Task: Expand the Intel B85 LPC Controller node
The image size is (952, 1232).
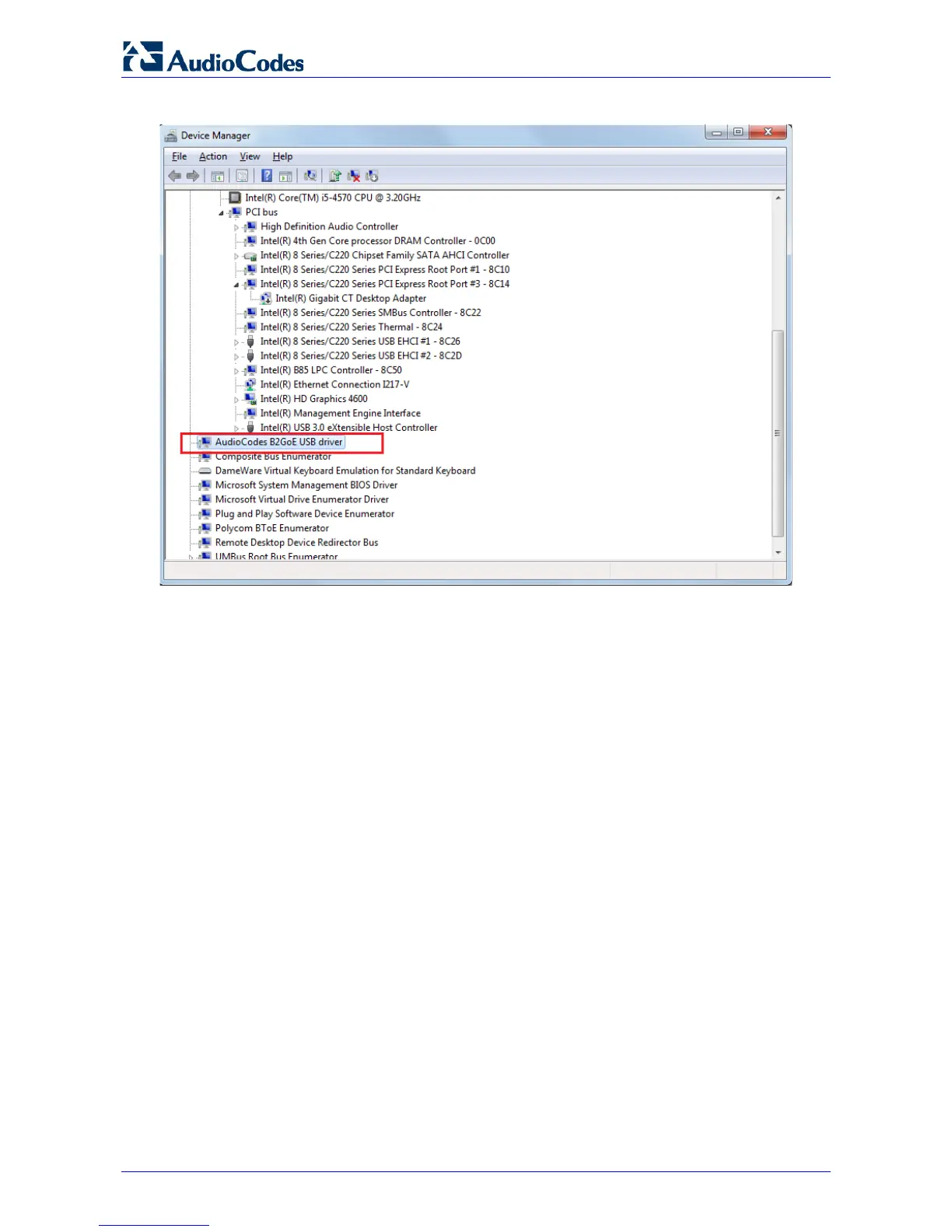Action: [236, 371]
